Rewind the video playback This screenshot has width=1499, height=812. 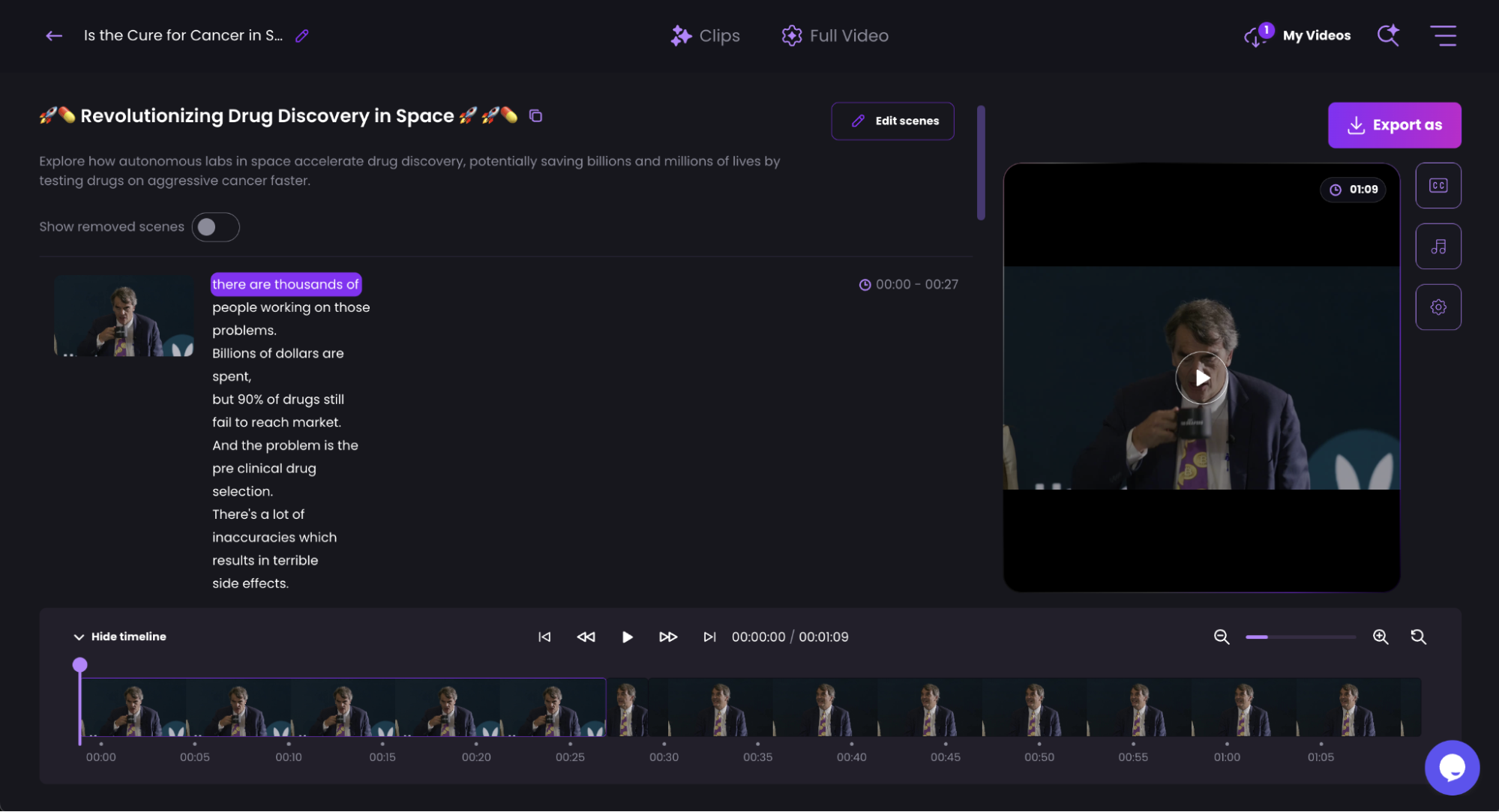pyautogui.click(x=586, y=637)
